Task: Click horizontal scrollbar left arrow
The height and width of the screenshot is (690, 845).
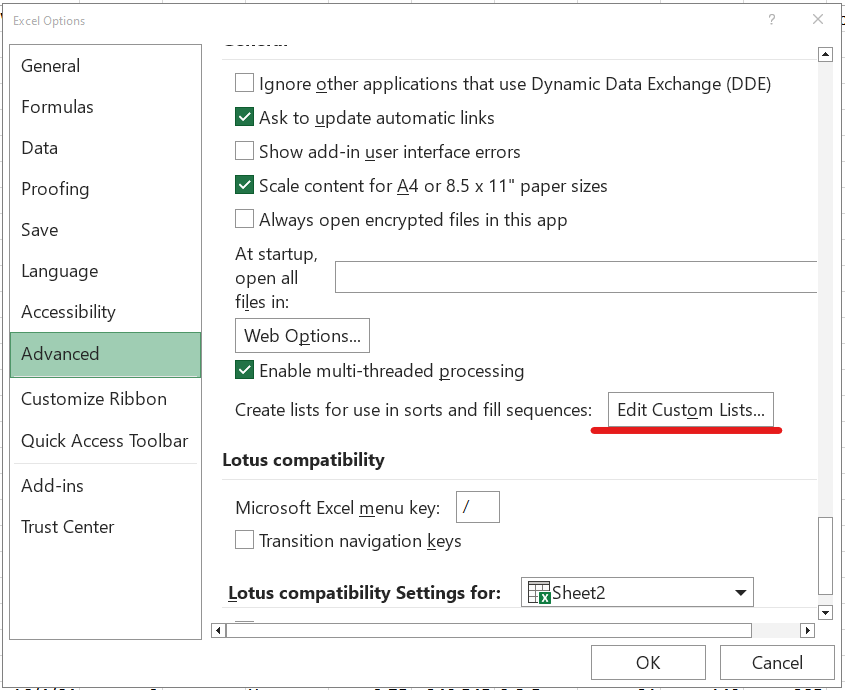Action: pyautogui.click(x=219, y=631)
